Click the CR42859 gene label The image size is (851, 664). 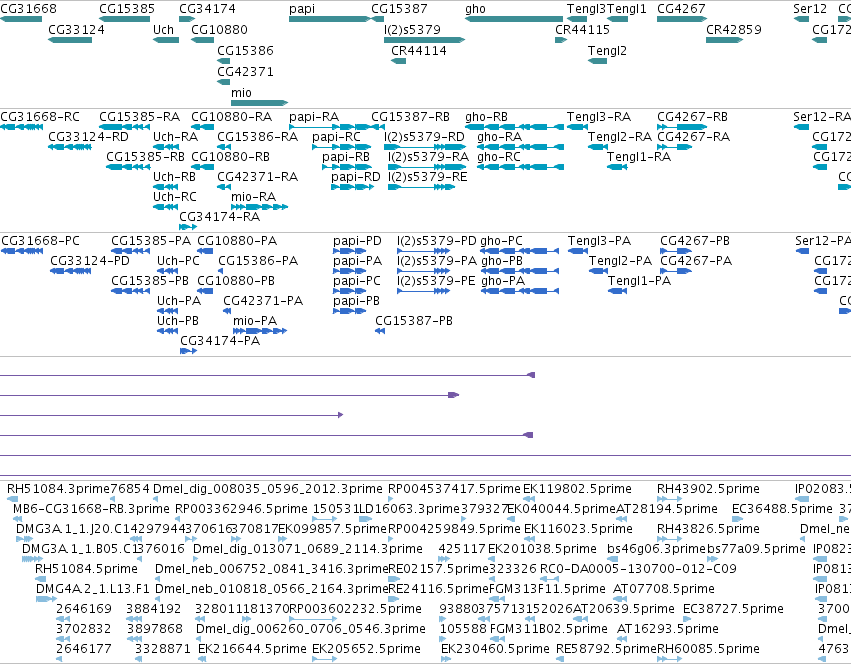[x=734, y=29]
